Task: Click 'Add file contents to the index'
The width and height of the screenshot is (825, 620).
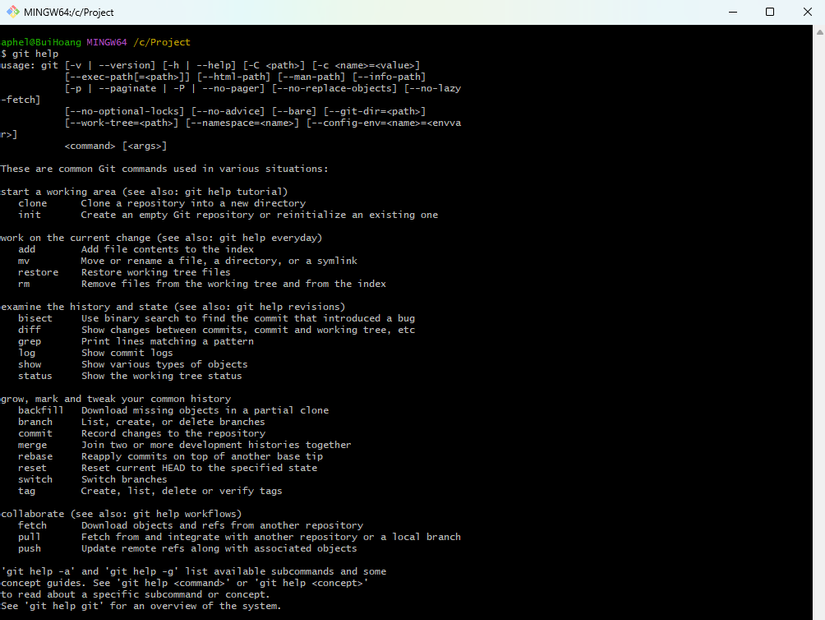Action: [167, 249]
